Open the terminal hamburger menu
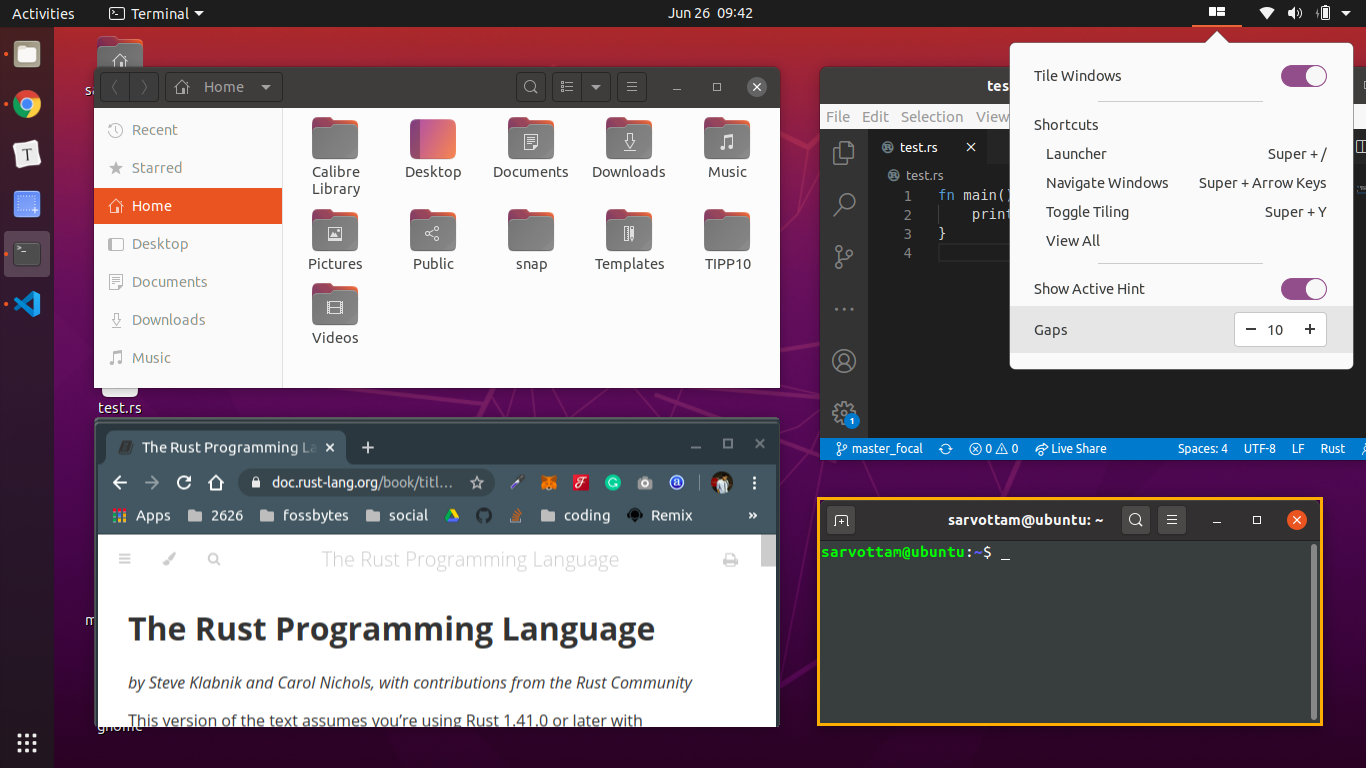Viewport: 1366px width, 768px height. coord(1171,520)
